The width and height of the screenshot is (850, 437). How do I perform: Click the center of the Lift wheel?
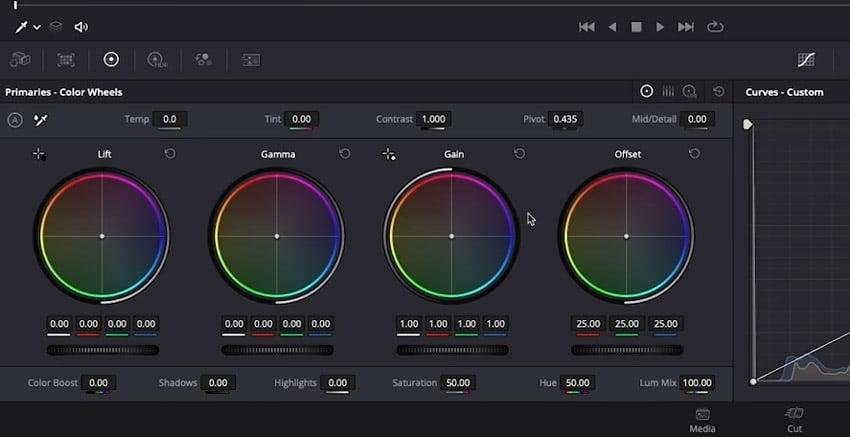pos(102,236)
